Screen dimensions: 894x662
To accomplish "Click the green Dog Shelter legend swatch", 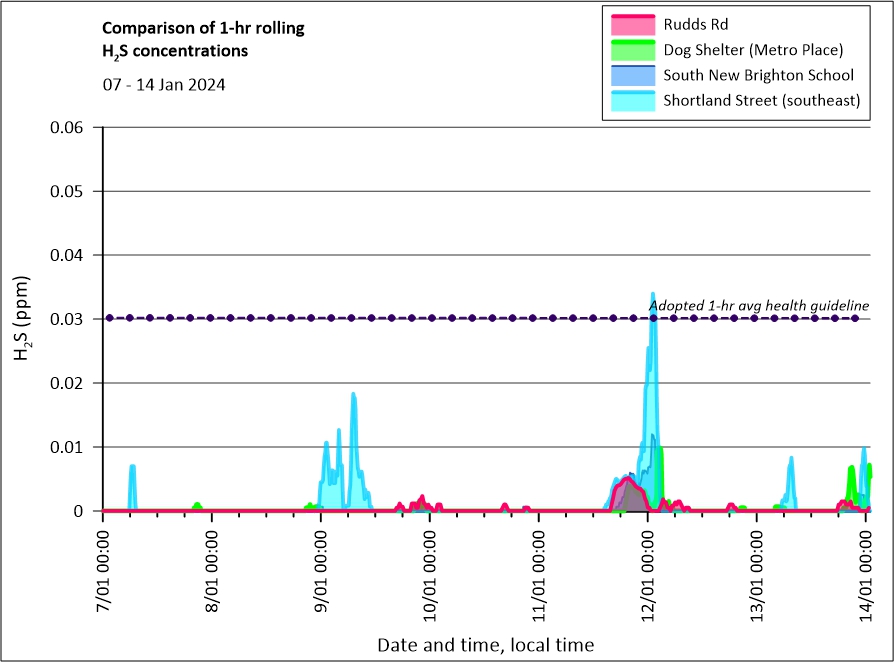I will point(632,50).
